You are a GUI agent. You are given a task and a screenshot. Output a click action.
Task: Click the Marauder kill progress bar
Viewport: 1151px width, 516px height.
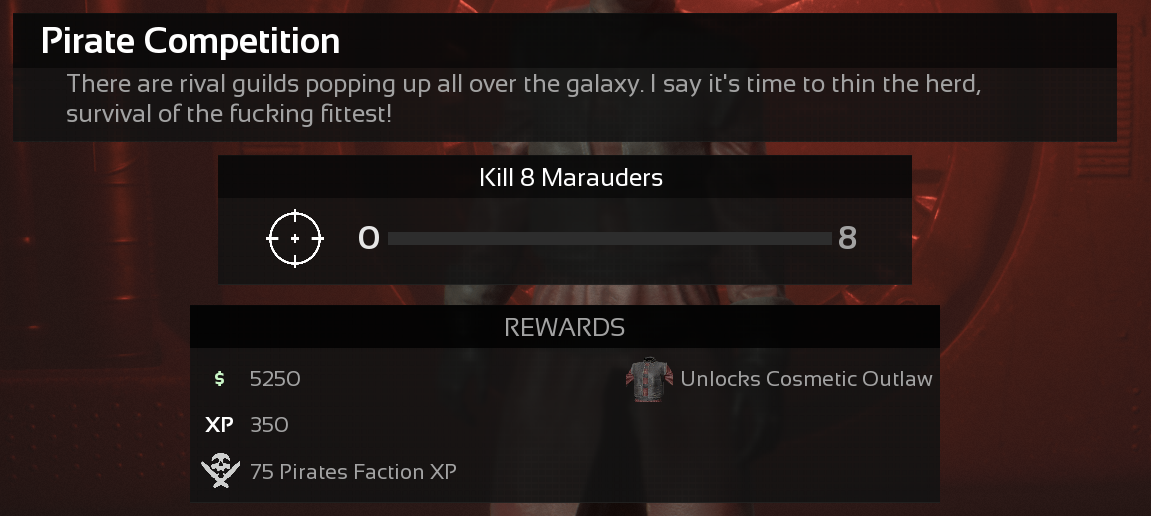609,239
